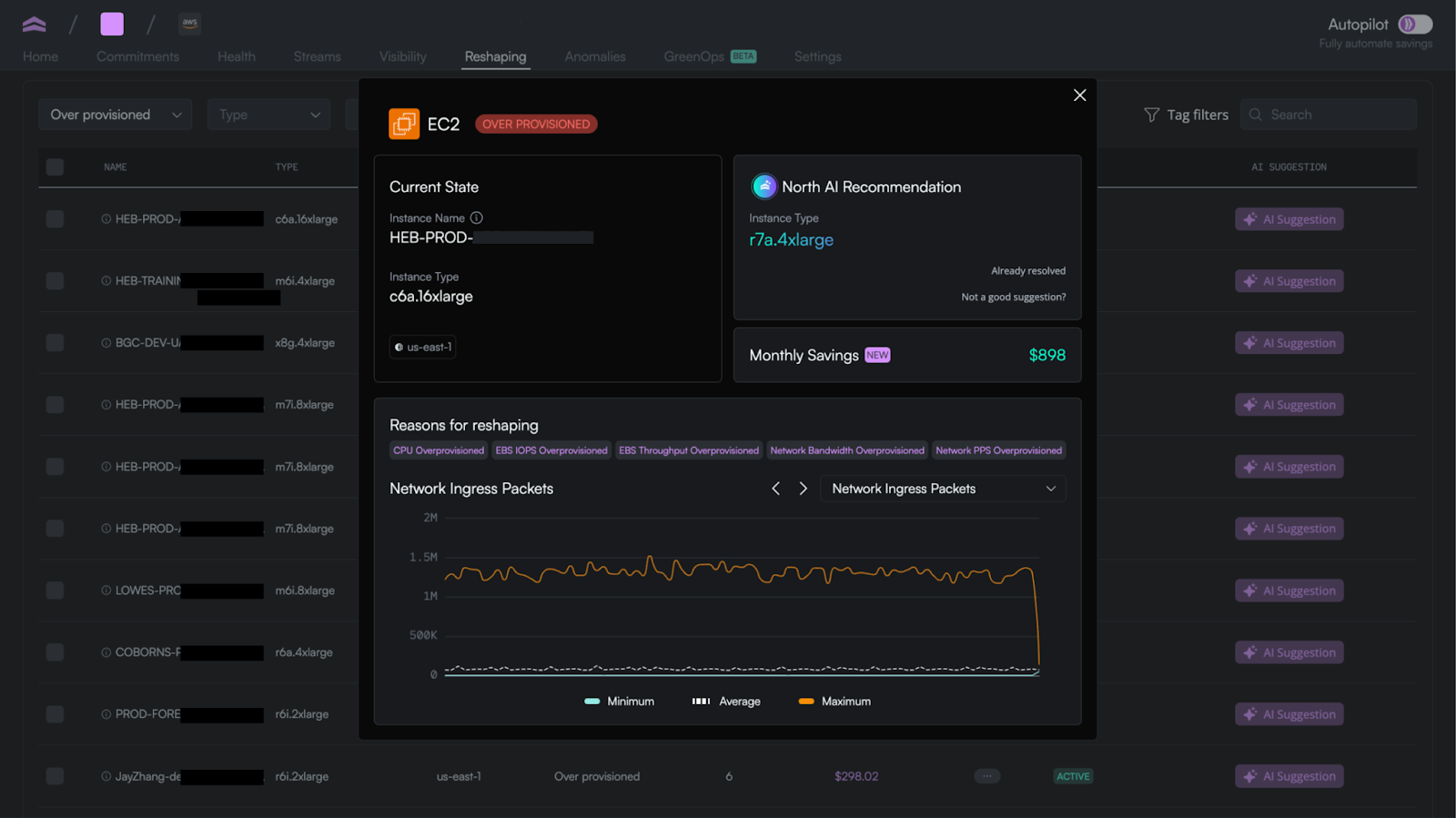Open the AWS account icon
This screenshot has width=1456, height=818.
tap(189, 24)
